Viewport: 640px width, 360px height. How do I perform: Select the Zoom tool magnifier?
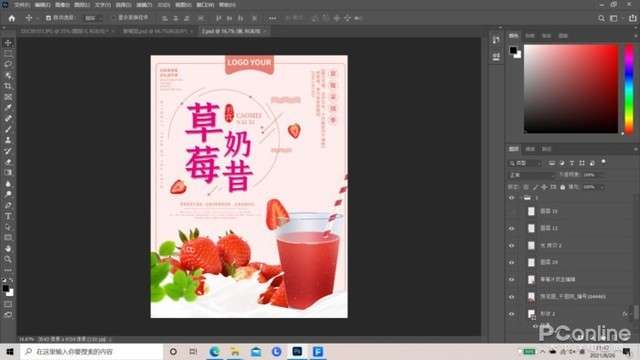coord(8,259)
